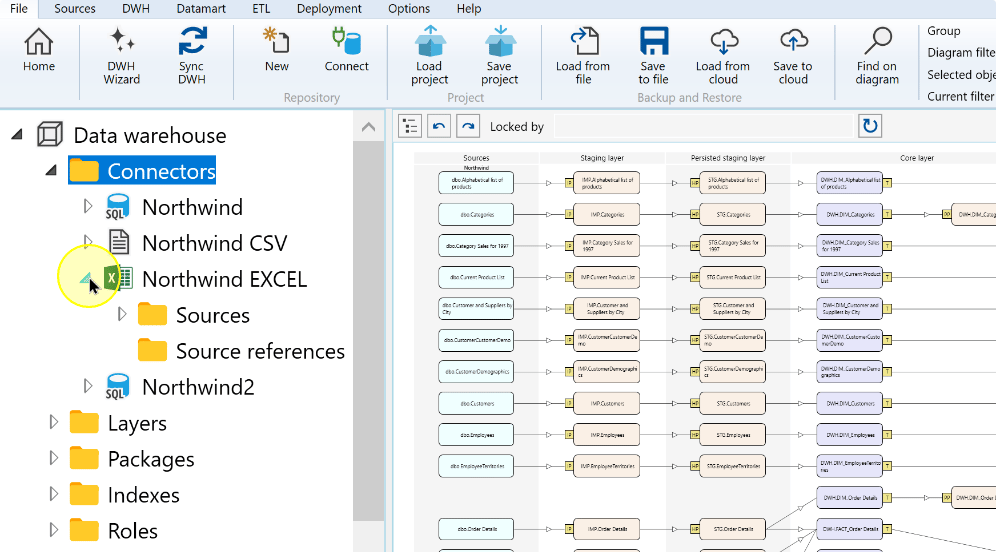Screen dimensions: 996x552
Task: Expand the Roles folder
Action: click(x=54, y=530)
